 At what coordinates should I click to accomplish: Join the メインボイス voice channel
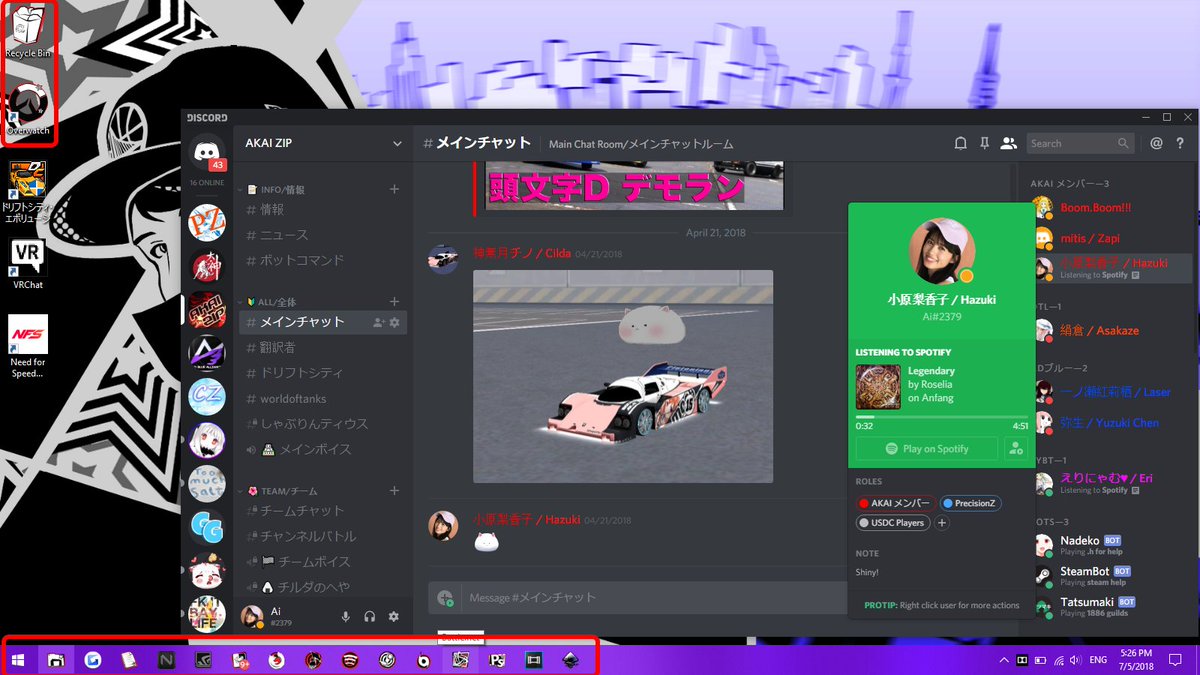(x=323, y=449)
